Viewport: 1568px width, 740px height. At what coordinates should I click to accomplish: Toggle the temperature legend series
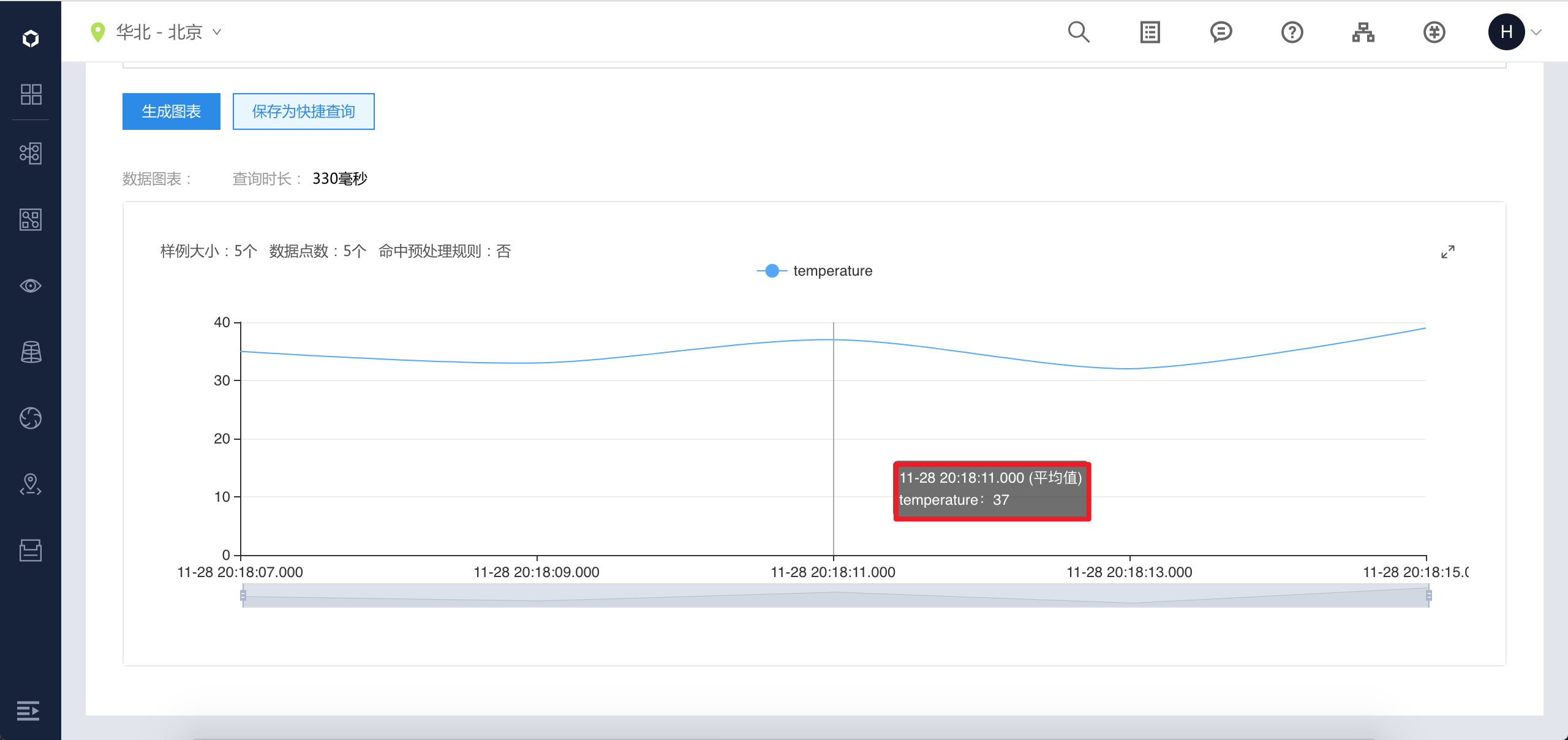click(x=815, y=271)
